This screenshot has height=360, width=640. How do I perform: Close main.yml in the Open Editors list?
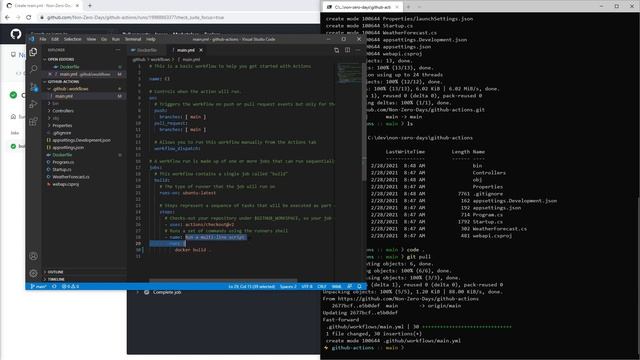point(50,74)
